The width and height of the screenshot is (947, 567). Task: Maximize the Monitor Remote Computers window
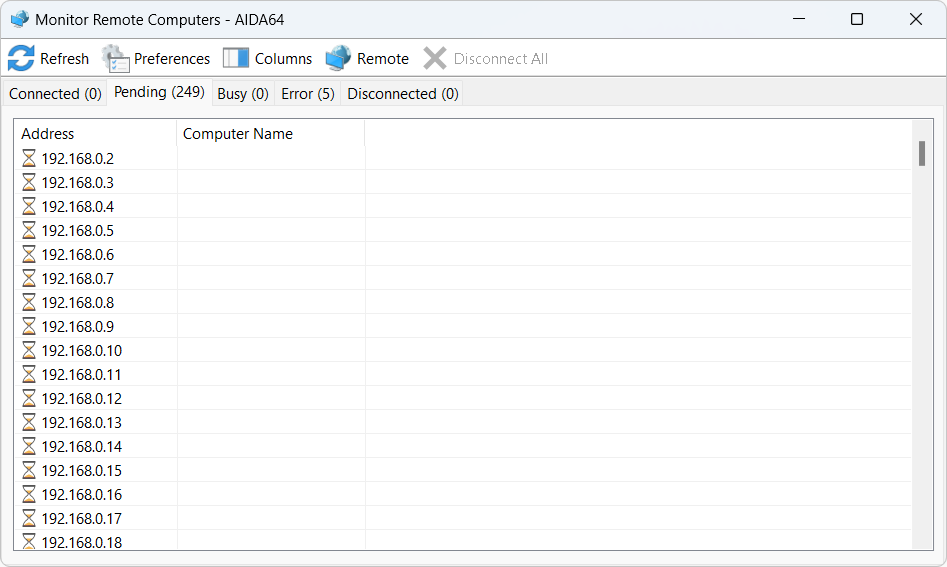857,19
